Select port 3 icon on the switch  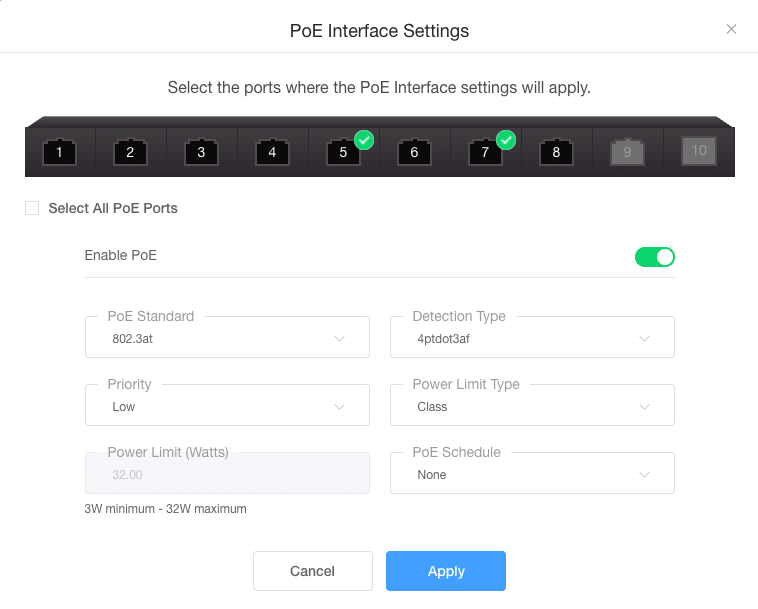coord(201,152)
